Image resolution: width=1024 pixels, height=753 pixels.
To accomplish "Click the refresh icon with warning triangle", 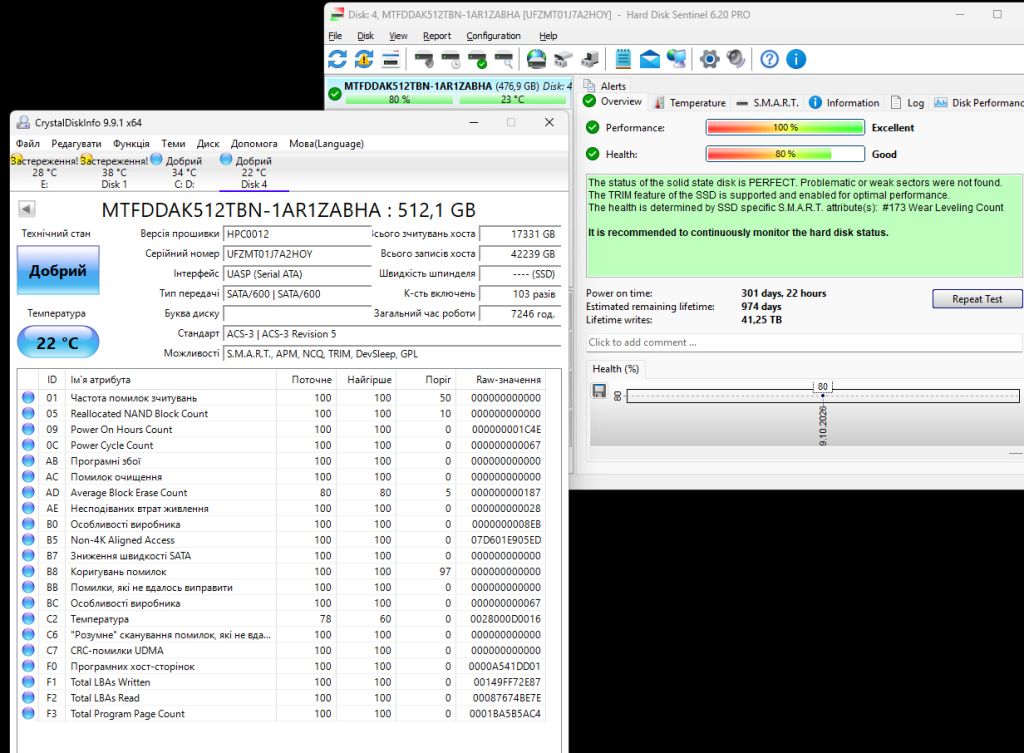I will coord(364,59).
